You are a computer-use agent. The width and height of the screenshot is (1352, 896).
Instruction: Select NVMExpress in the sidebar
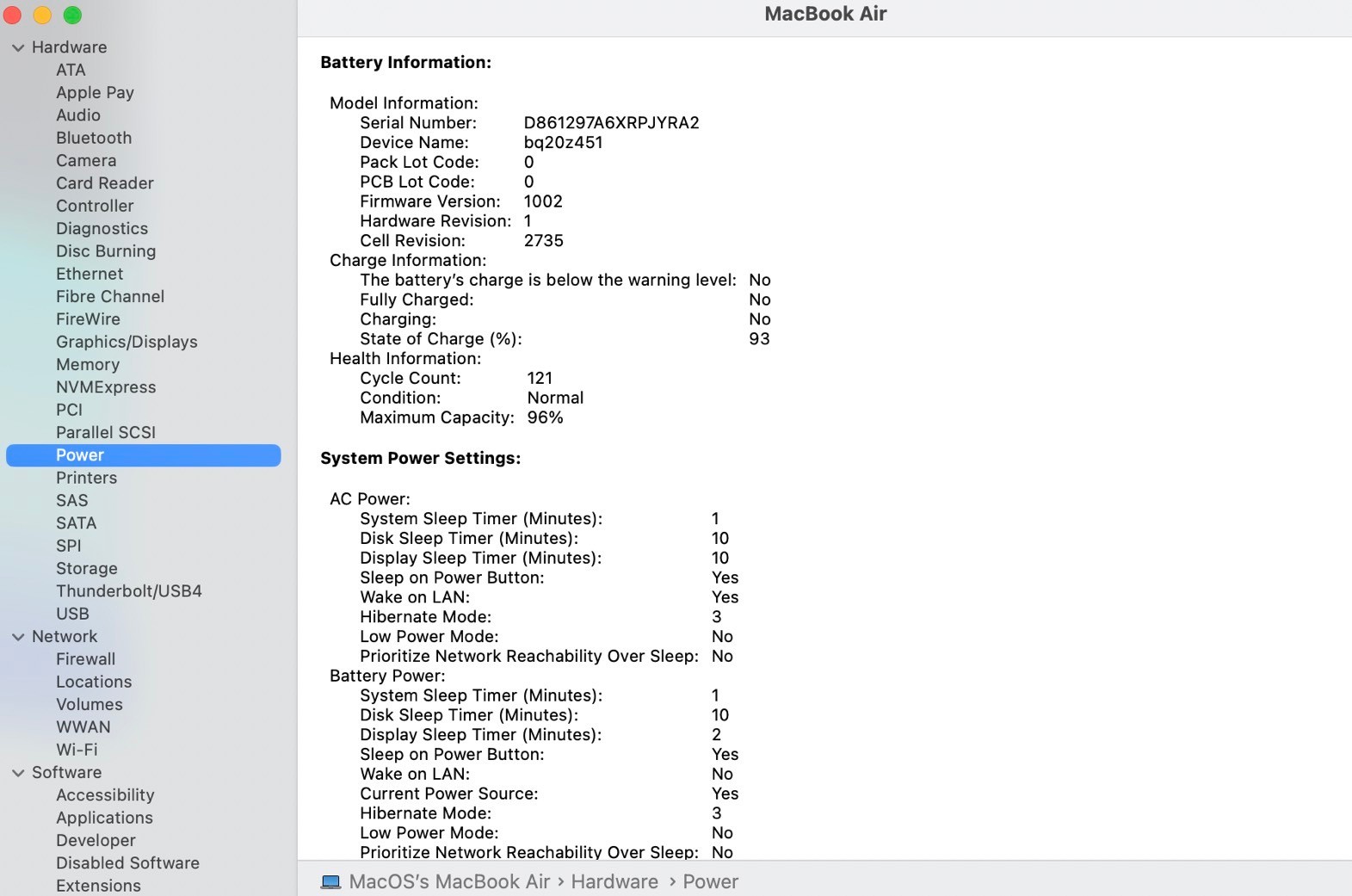(x=106, y=387)
